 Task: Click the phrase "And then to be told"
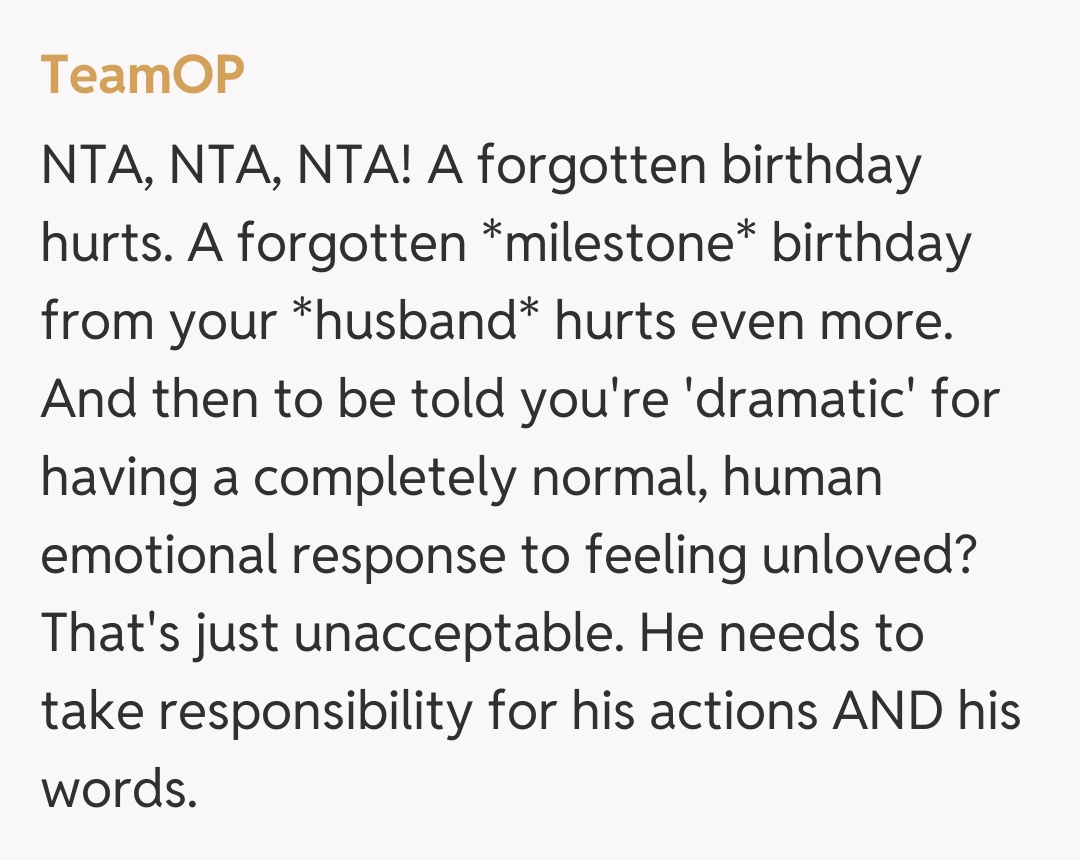point(272,400)
